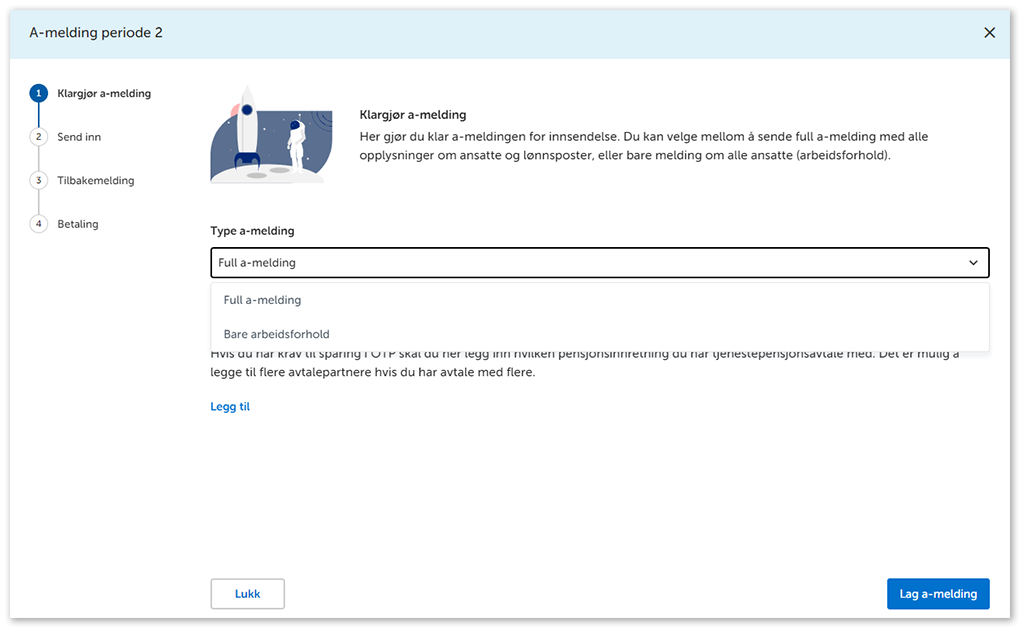Image resolution: width=1020 pixels, height=628 pixels.
Task: Click the step 1 circle icon
Action: 39,94
